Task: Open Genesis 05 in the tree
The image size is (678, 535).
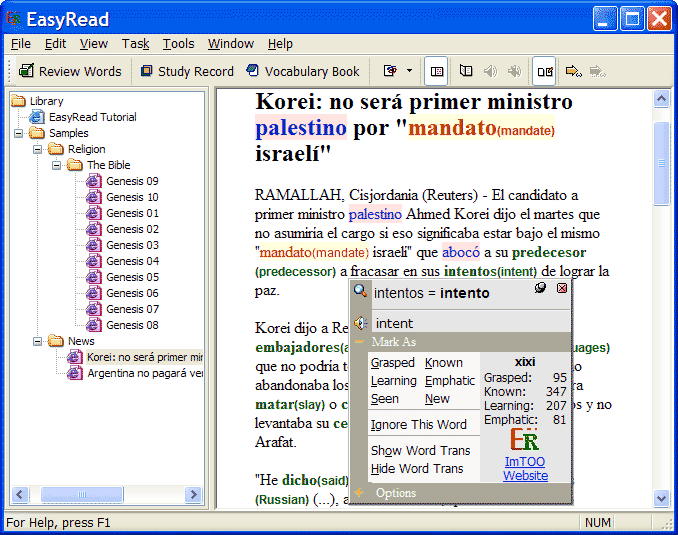Action: click(x=132, y=277)
